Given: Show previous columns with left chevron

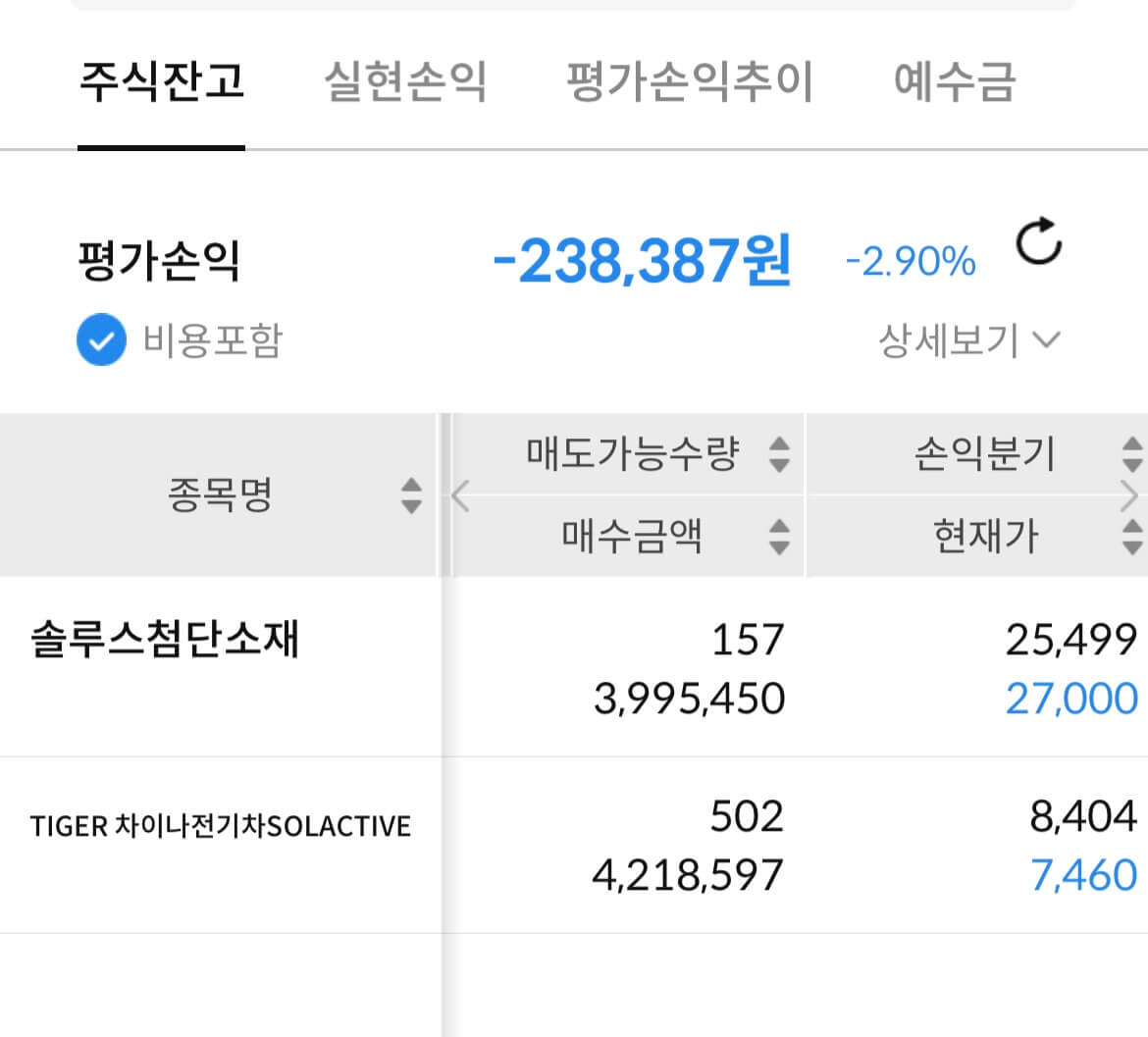Looking at the screenshot, I should coord(460,495).
